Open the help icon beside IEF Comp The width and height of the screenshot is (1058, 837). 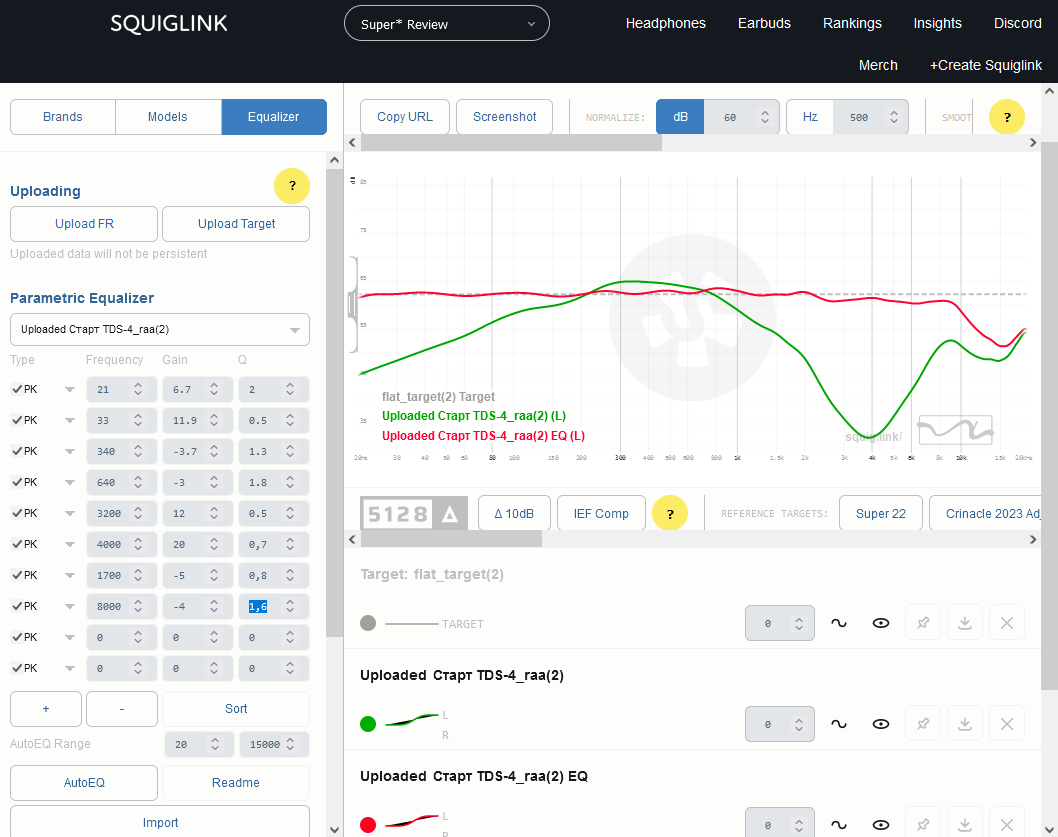[x=670, y=514]
